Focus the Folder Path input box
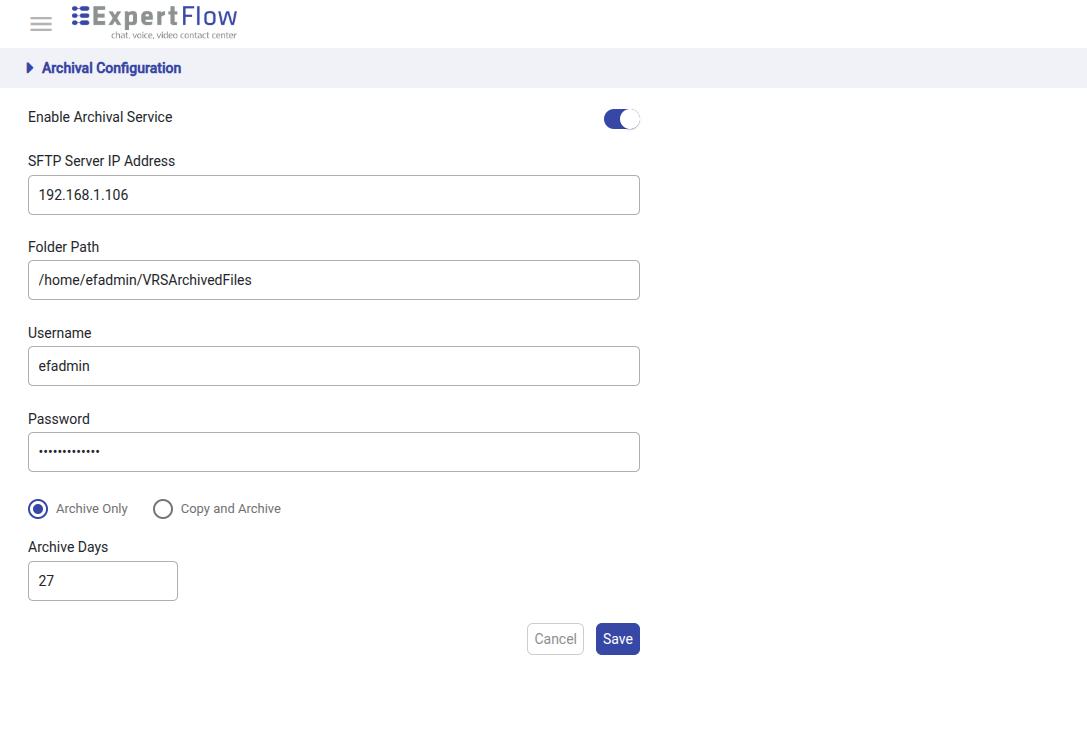Image resolution: width=1087 pixels, height=747 pixels. coord(333,280)
